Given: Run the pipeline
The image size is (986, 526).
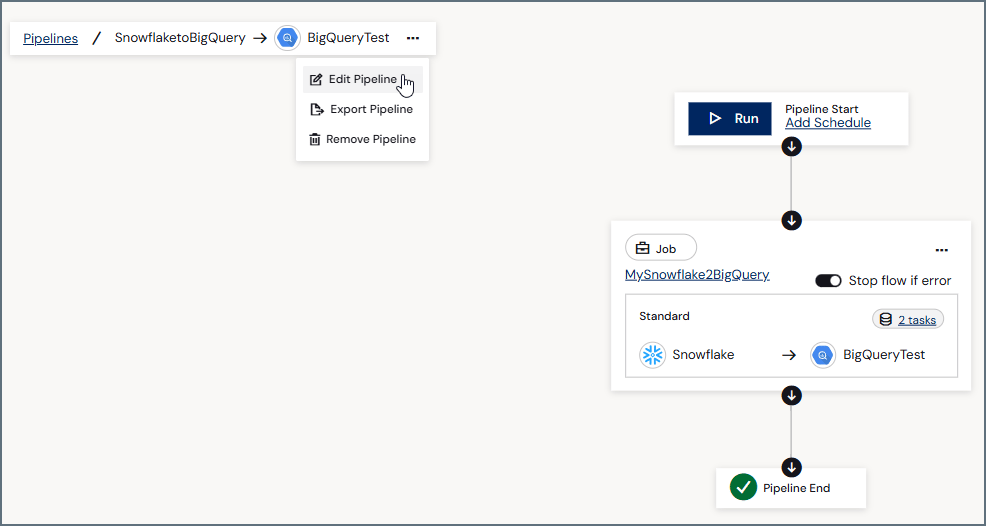Looking at the screenshot, I should pyautogui.click(x=729, y=118).
